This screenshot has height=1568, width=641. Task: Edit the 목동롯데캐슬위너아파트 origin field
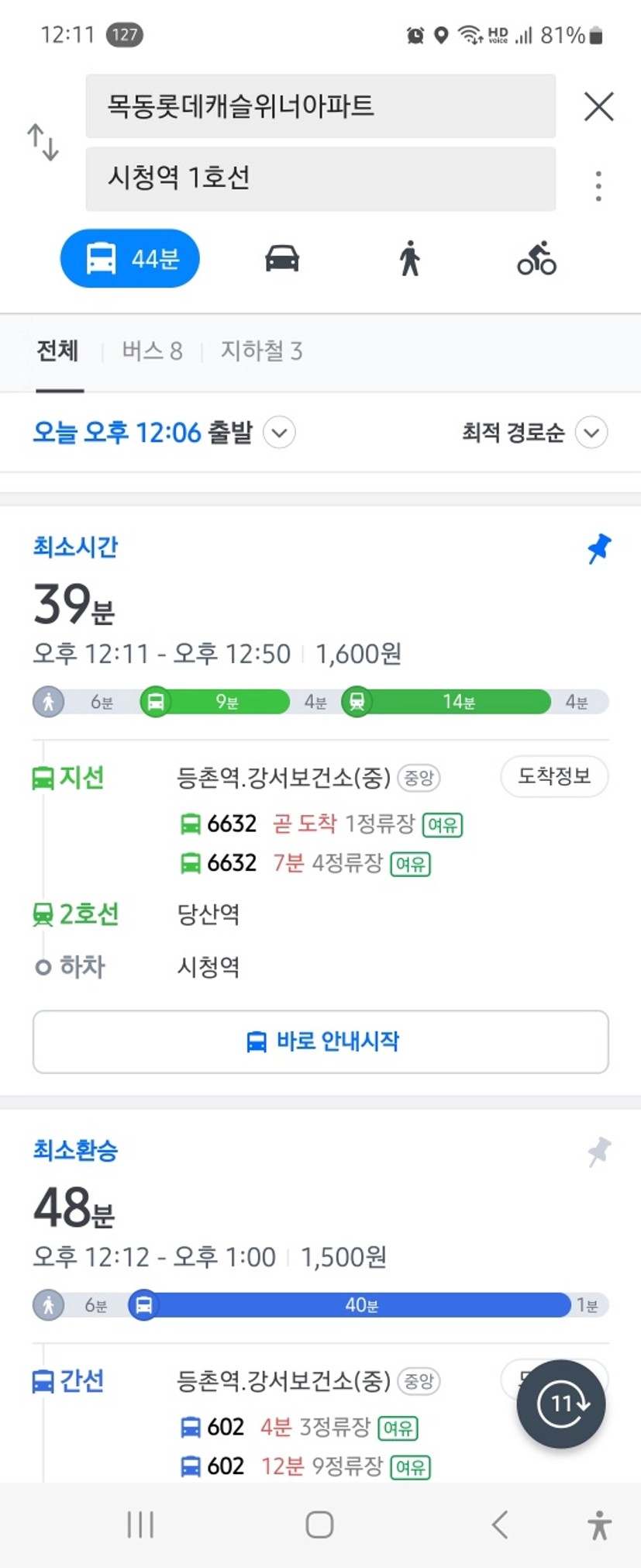coord(321,106)
